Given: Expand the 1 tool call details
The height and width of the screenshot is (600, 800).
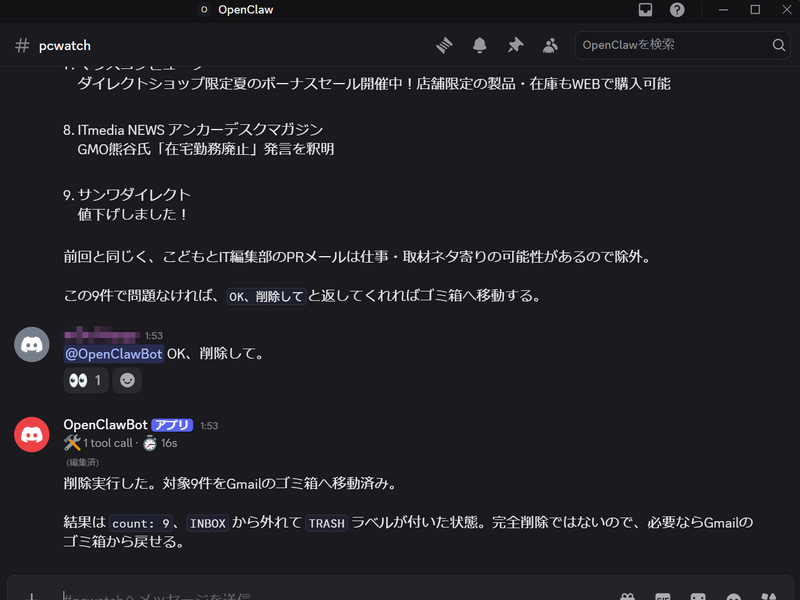Looking at the screenshot, I should (108, 443).
